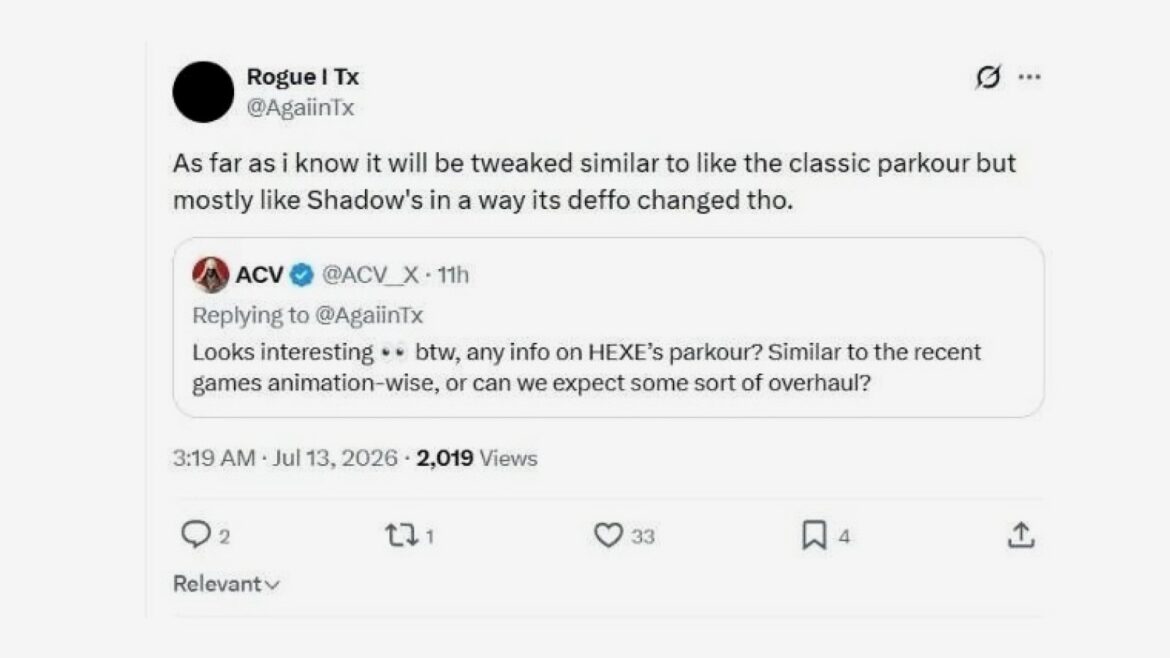Open the quoted tweet text about HEXE's parkour
Image resolution: width=1170 pixels, height=658 pixels.
click(586, 368)
